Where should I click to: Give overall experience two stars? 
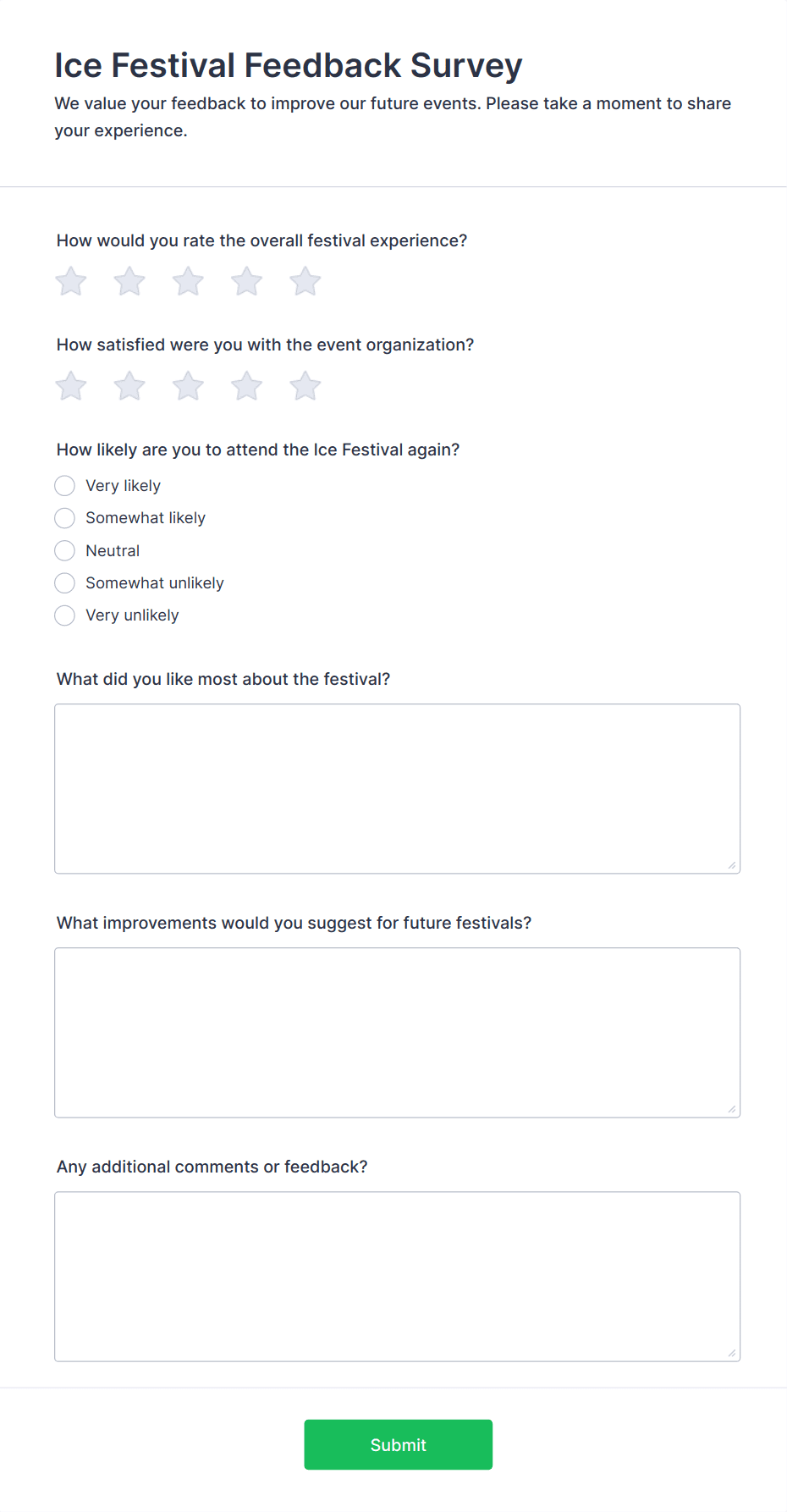pos(129,282)
